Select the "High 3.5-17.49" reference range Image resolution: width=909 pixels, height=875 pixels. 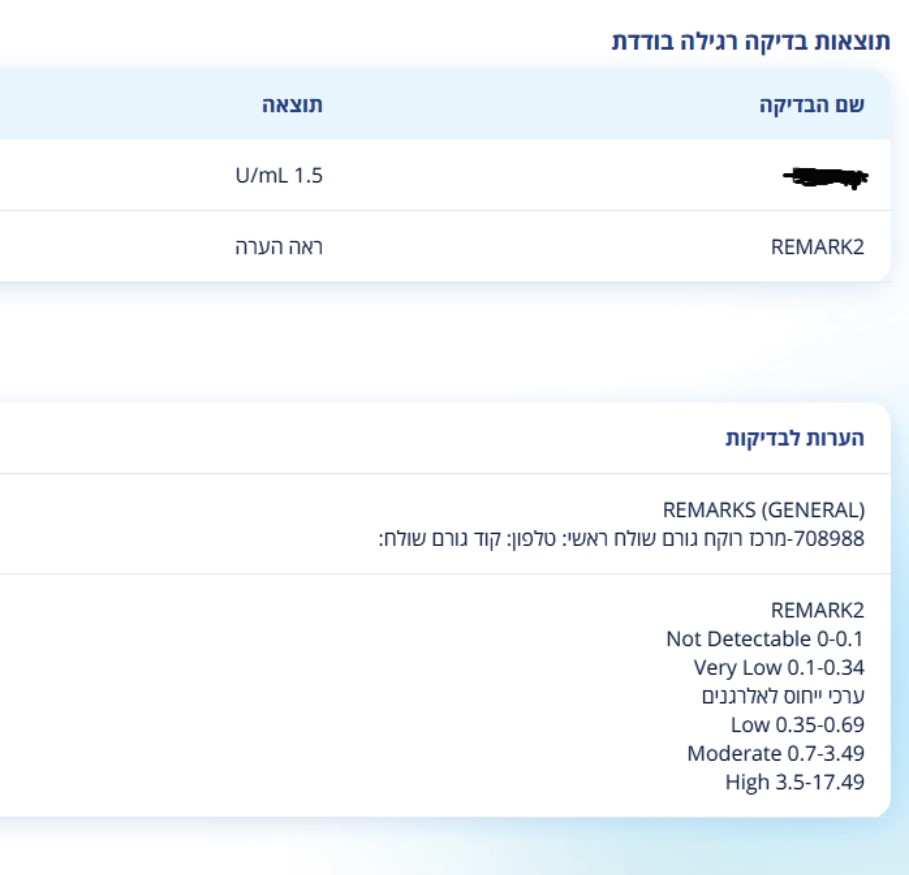pos(794,782)
